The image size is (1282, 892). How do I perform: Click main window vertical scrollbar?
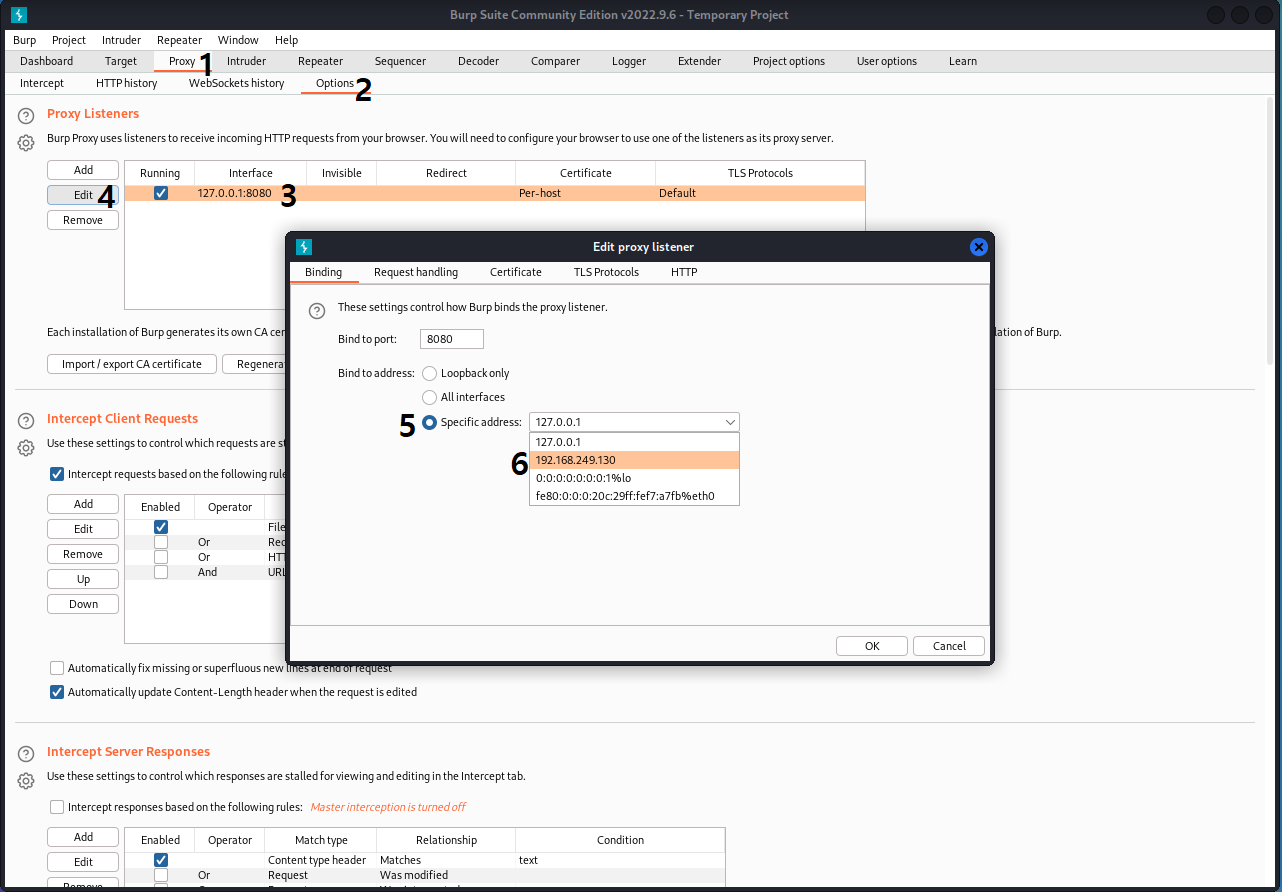click(1272, 230)
